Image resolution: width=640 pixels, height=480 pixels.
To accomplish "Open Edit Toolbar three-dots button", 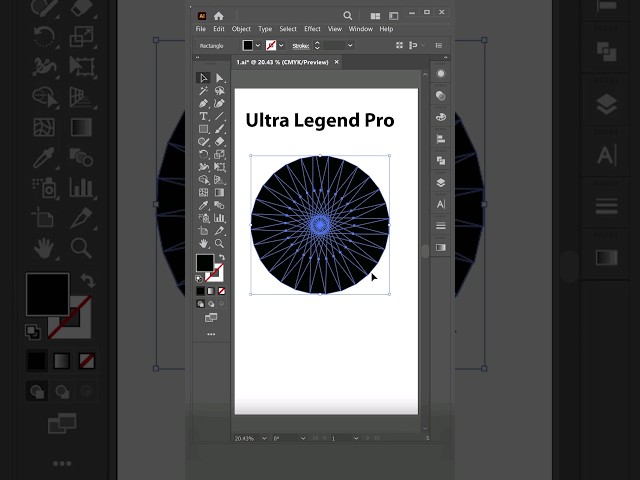I will (211, 334).
